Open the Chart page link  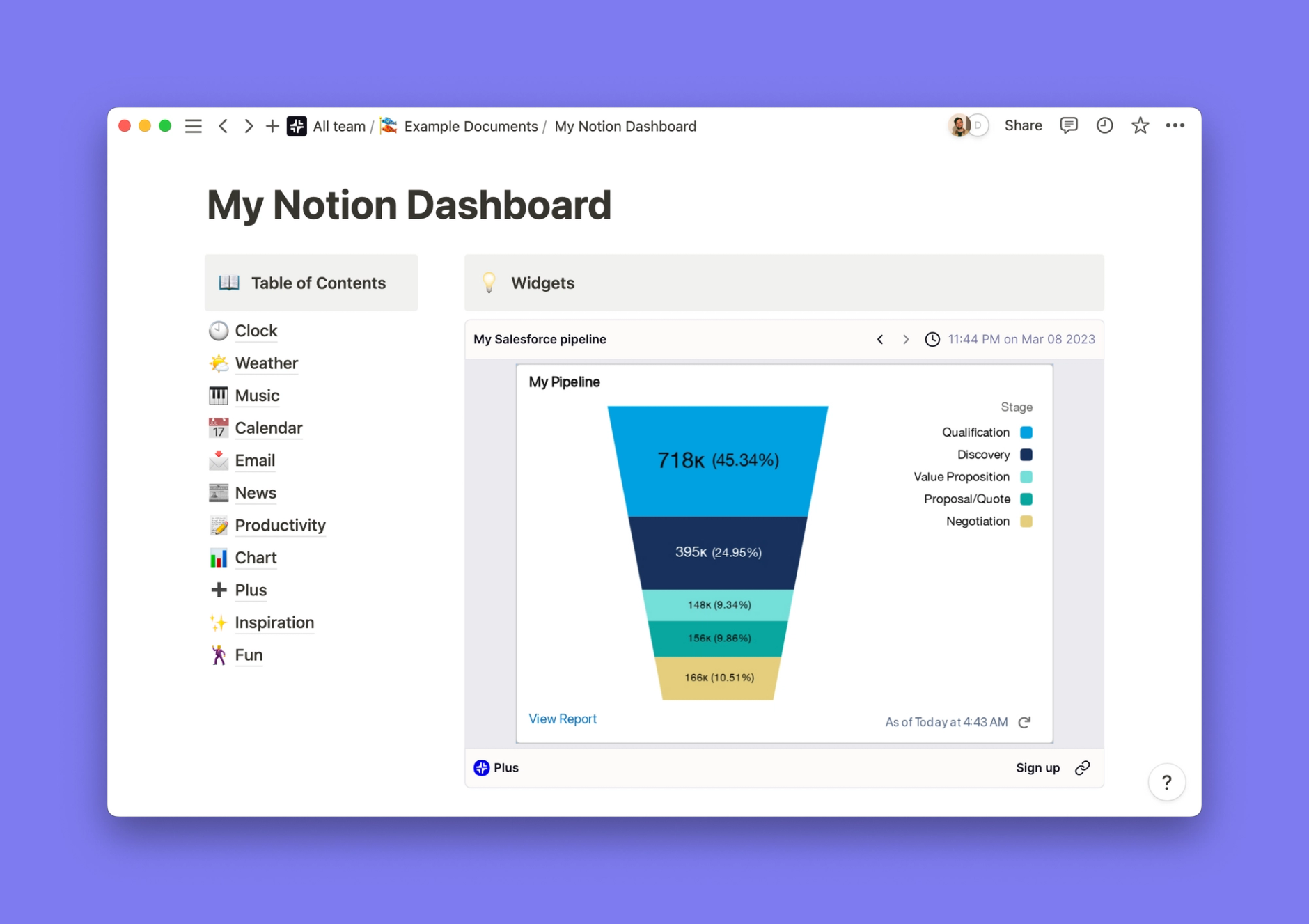point(256,558)
